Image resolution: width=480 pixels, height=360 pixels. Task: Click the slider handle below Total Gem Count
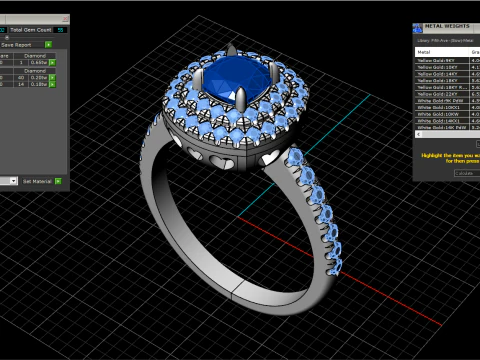click(x=7, y=37)
